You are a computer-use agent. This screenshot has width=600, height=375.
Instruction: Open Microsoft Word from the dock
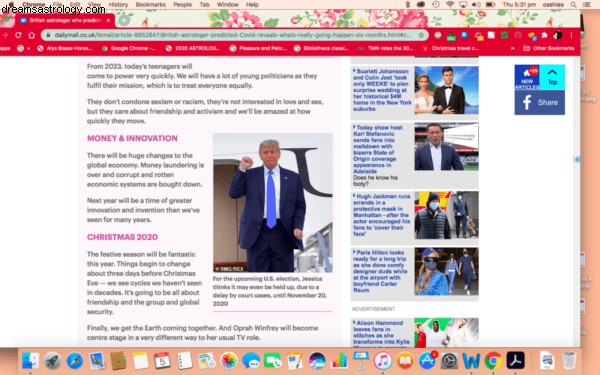pos(471,361)
